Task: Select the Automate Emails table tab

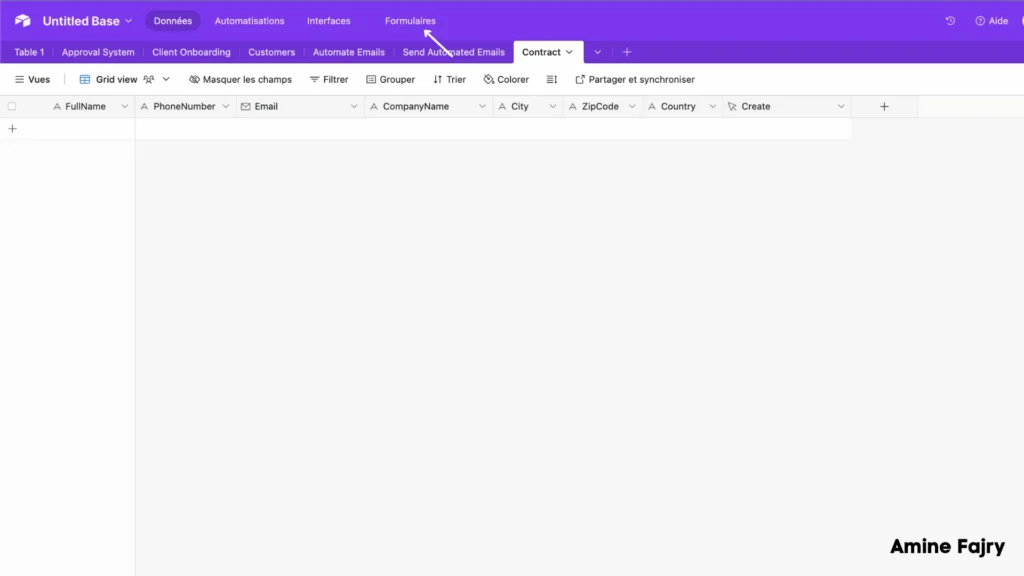Action: coord(349,52)
